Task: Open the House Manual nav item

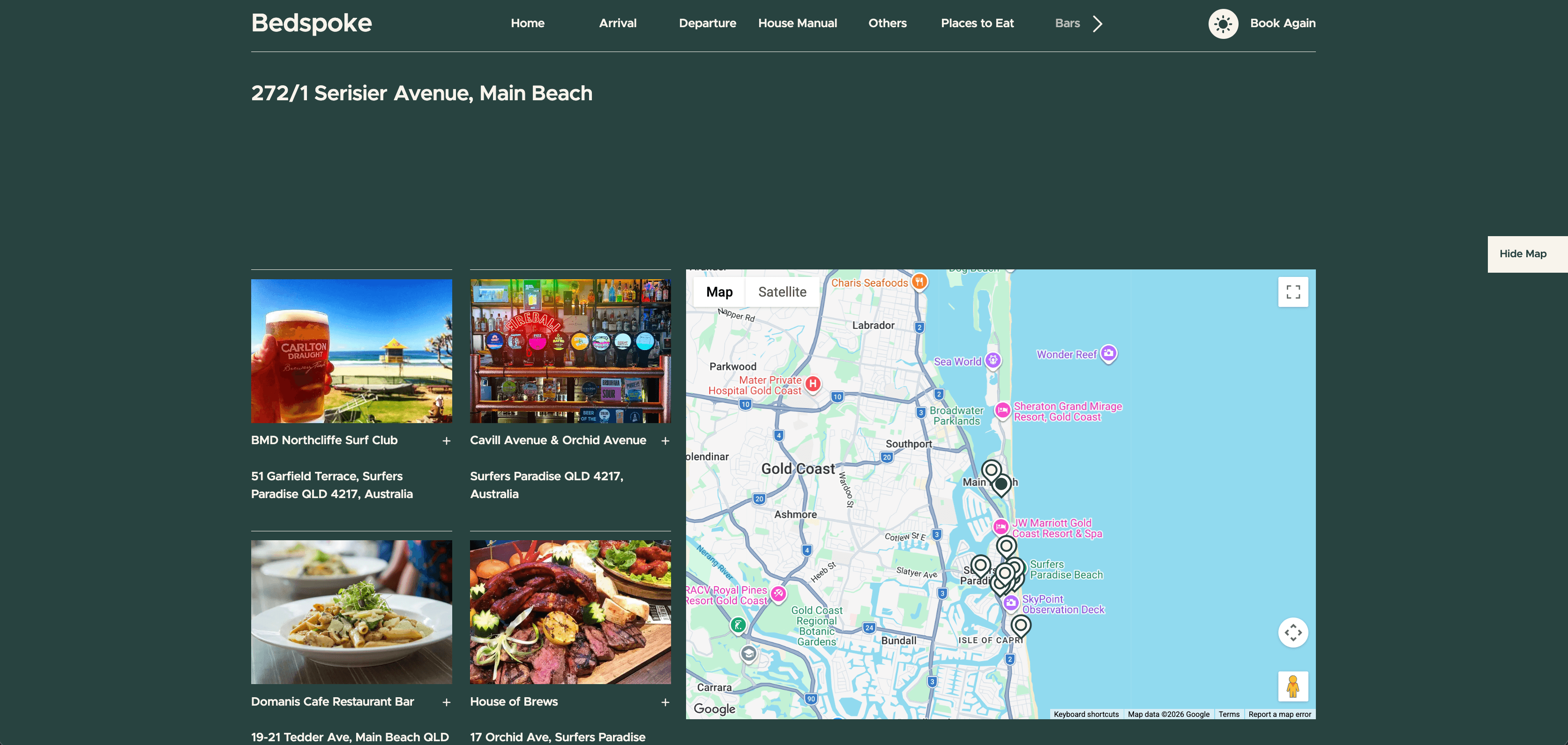Action: (x=798, y=23)
